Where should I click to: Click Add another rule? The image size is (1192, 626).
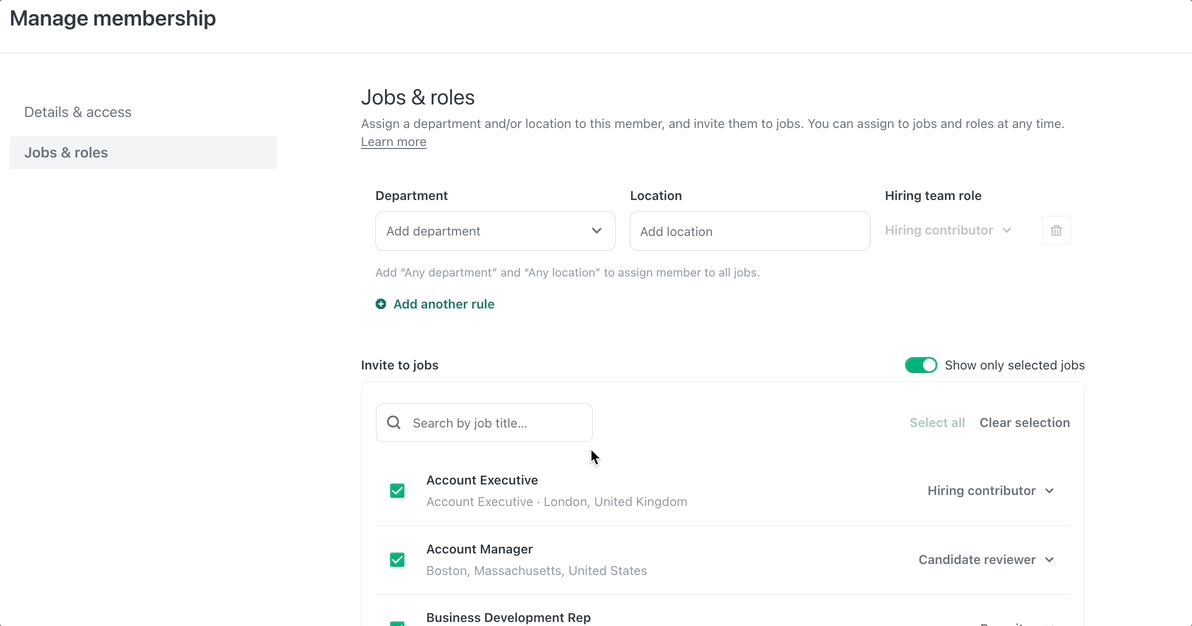[443, 304]
